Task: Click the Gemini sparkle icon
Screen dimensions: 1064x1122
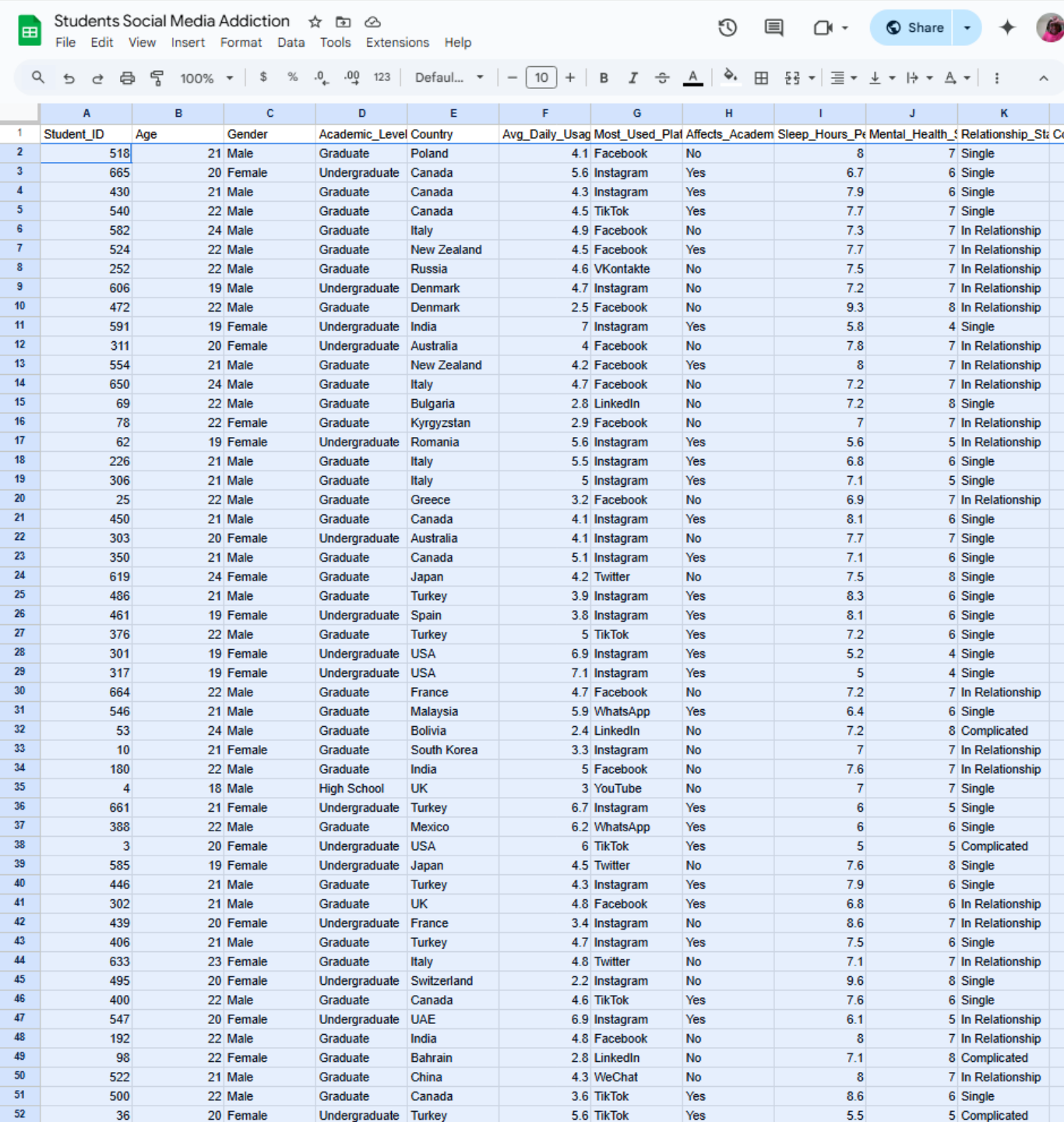Action: 1007,28
